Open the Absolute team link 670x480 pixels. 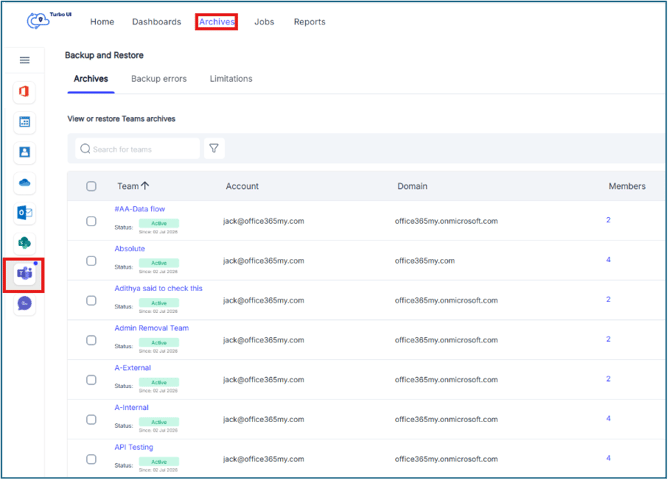click(130, 249)
